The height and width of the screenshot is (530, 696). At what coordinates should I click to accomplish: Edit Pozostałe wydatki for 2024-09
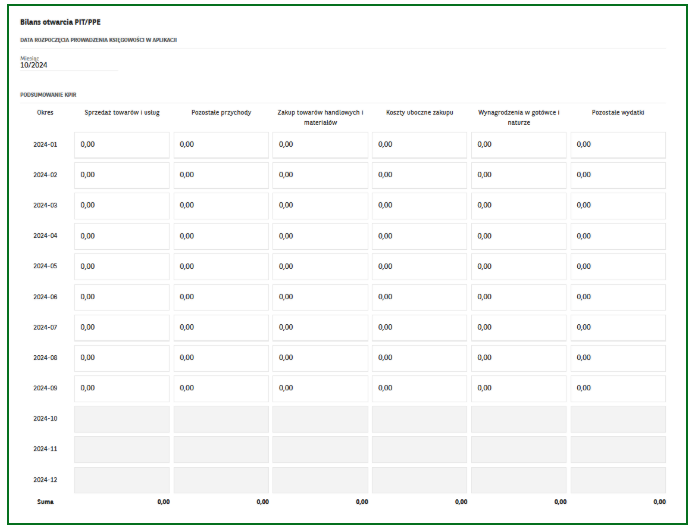tap(618, 388)
